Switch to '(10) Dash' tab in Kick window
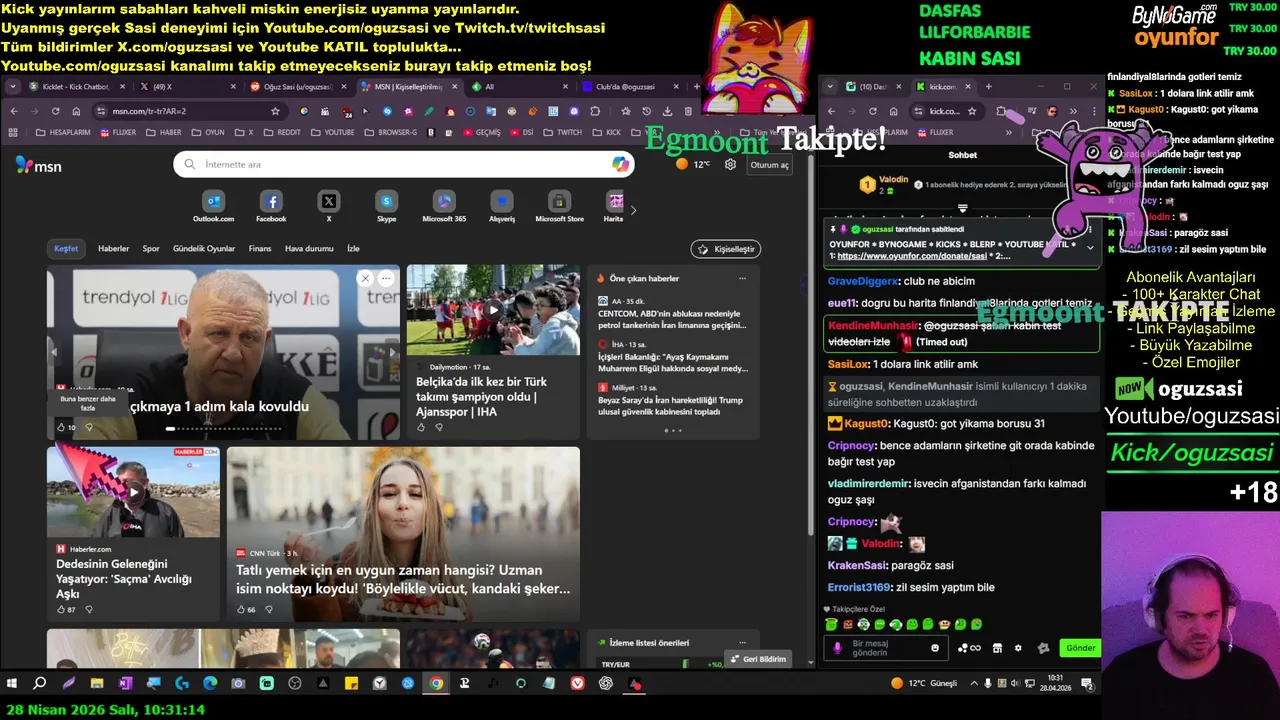The width and height of the screenshot is (1280, 720). click(874, 87)
